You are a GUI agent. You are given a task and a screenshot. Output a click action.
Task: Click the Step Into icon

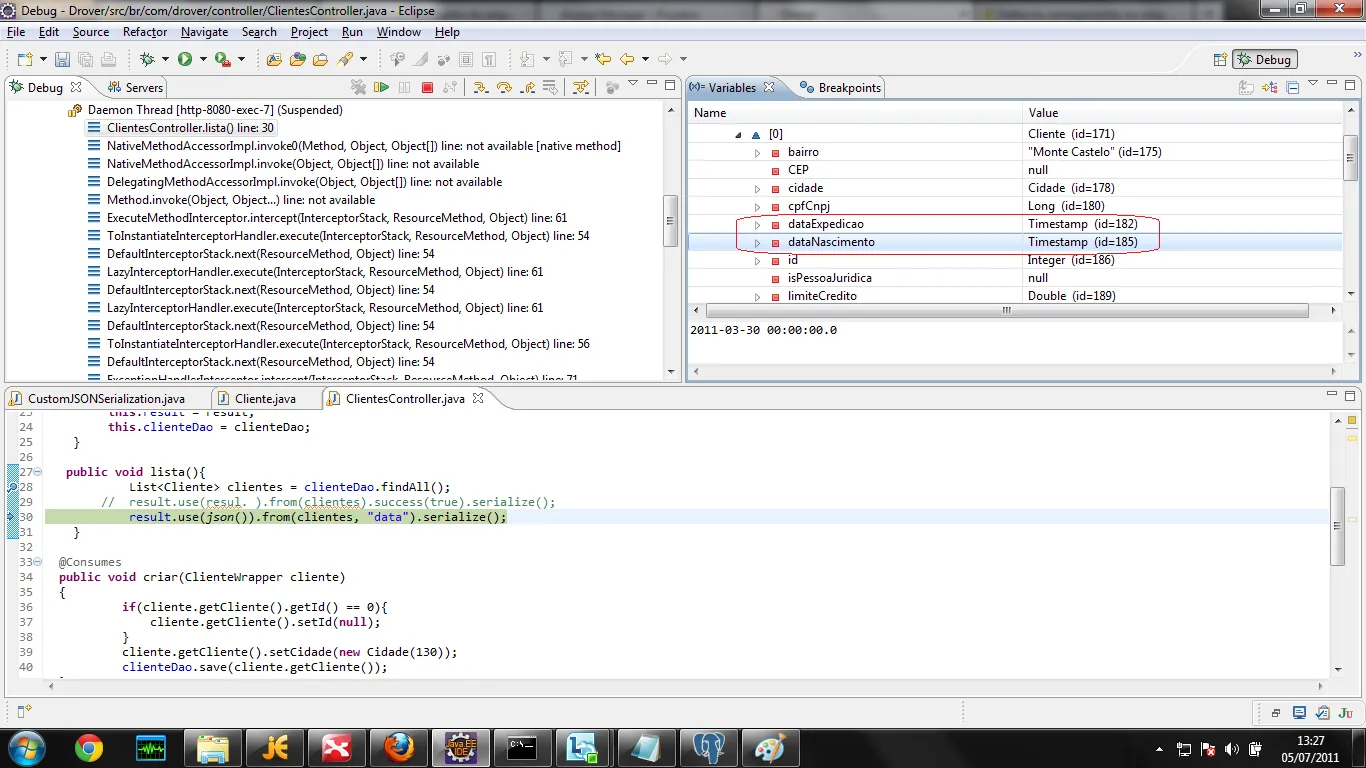click(x=481, y=87)
